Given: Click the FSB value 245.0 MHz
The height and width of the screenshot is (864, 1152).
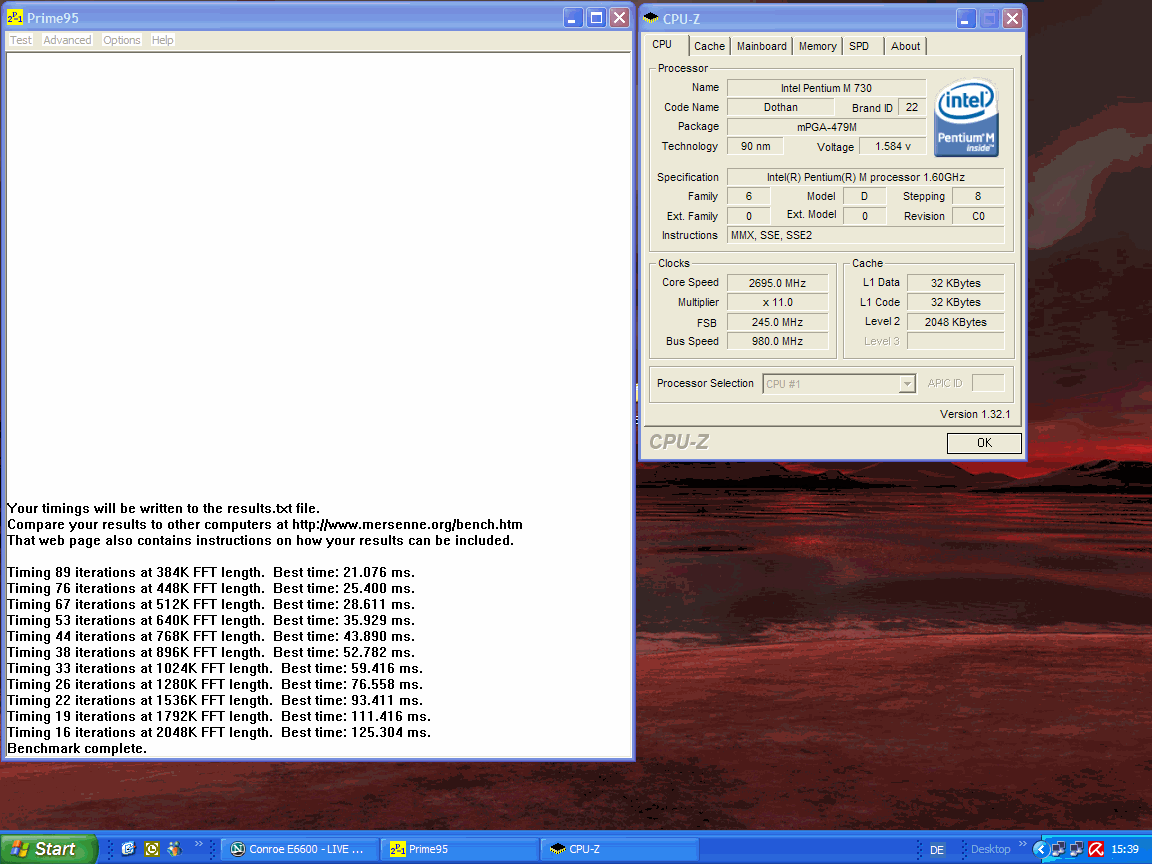Looking at the screenshot, I should tap(777, 322).
